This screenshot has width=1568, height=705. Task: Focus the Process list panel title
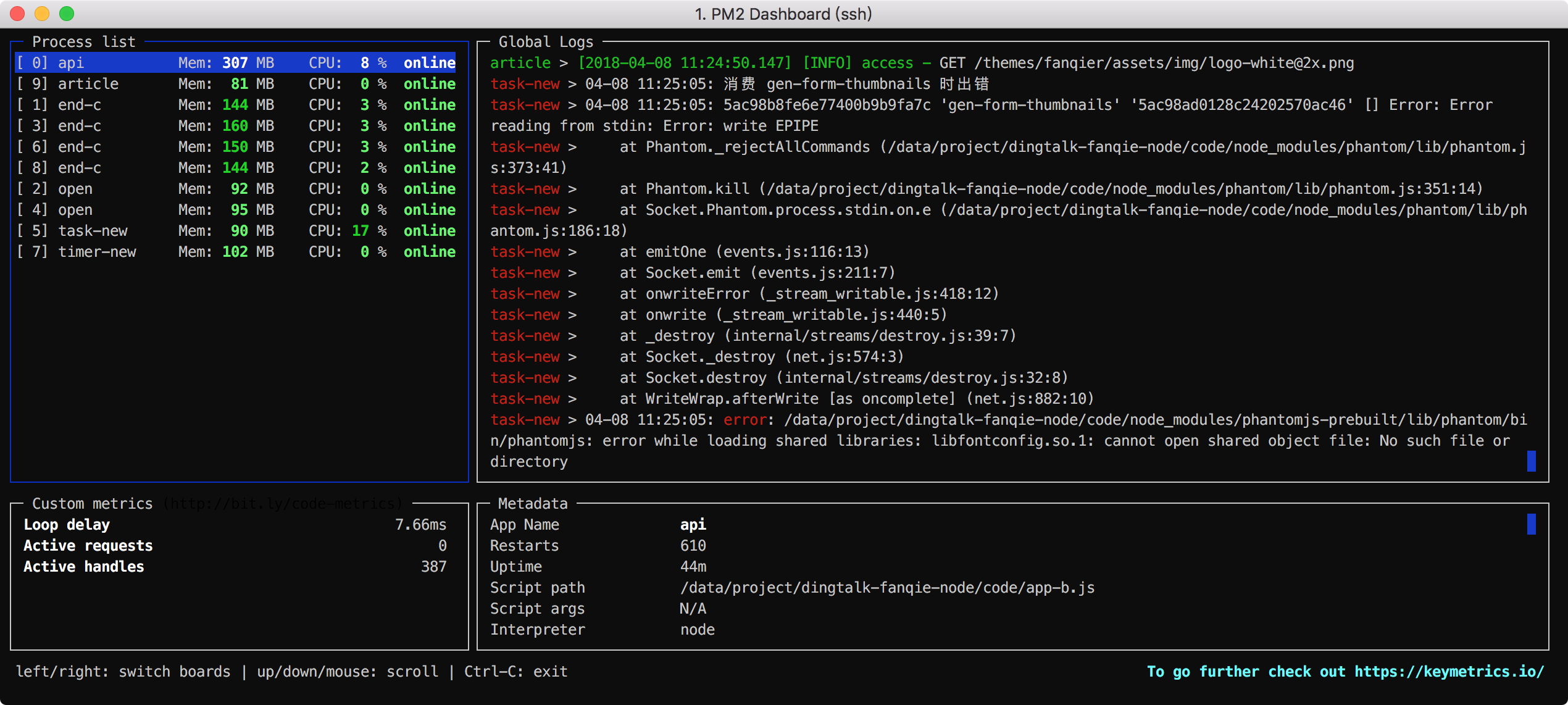coord(83,42)
